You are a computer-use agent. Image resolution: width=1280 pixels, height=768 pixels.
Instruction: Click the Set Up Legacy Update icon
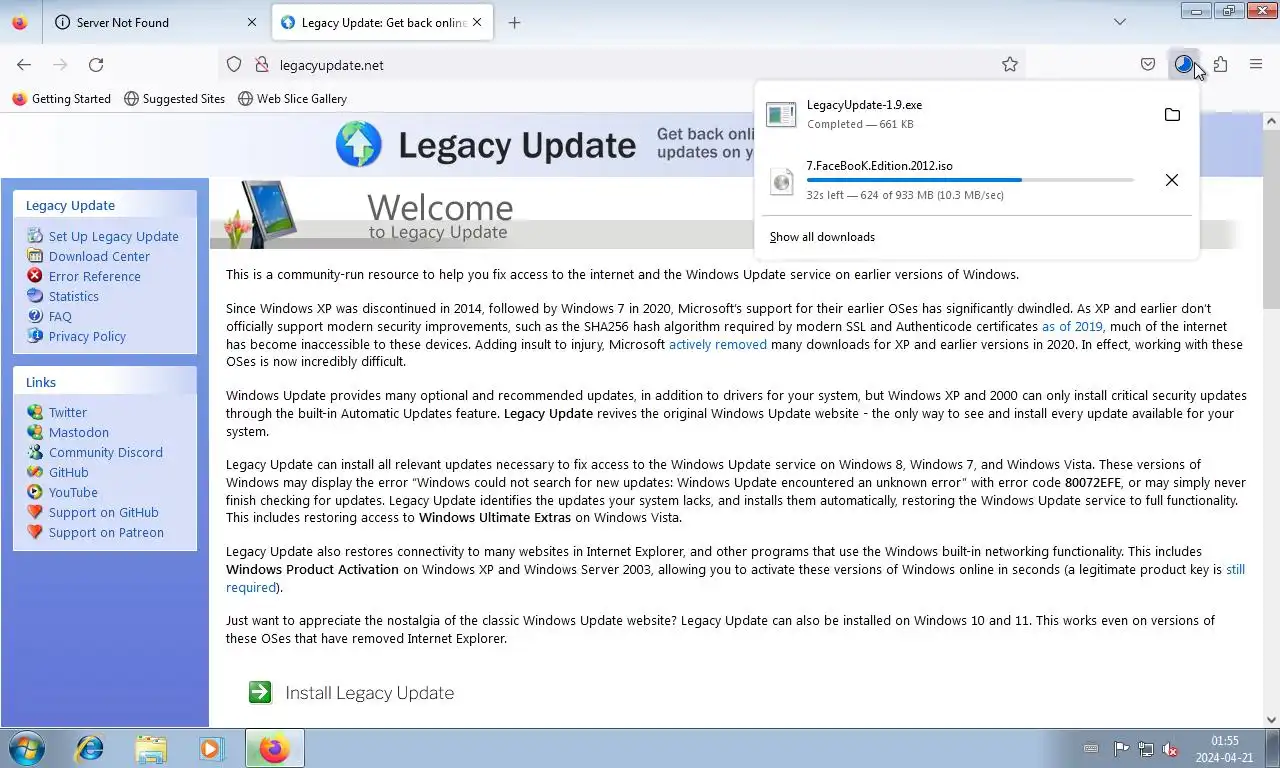[x=35, y=236]
